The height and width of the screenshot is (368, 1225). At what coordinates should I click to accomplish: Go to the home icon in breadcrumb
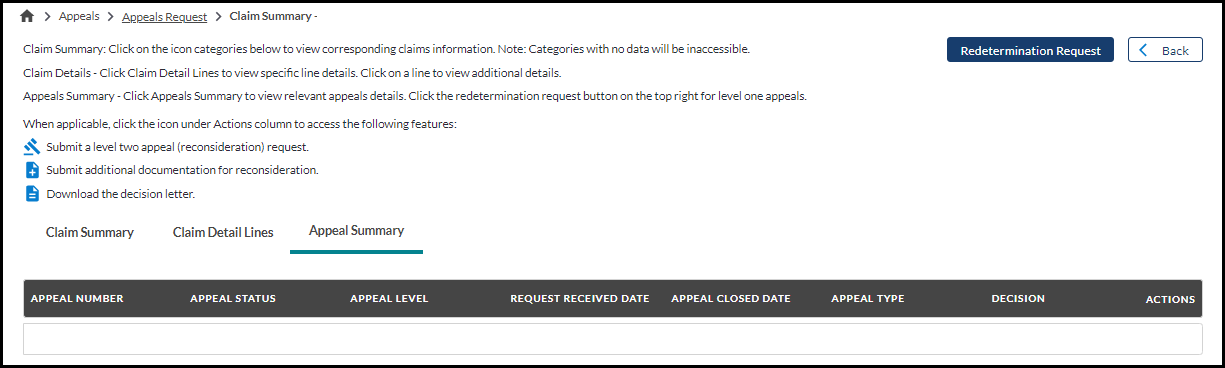pyautogui.click(x=27, y=17)
